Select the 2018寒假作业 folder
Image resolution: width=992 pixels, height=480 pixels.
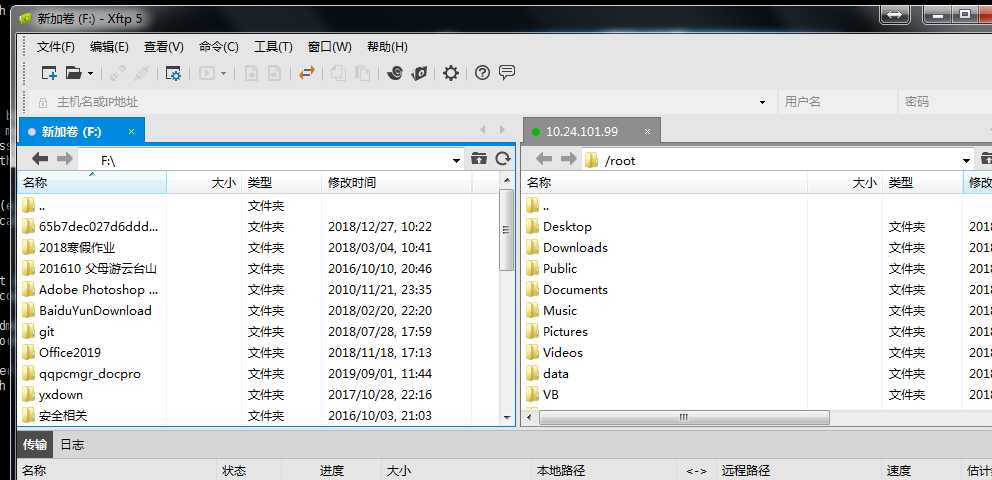coord(77,247)
